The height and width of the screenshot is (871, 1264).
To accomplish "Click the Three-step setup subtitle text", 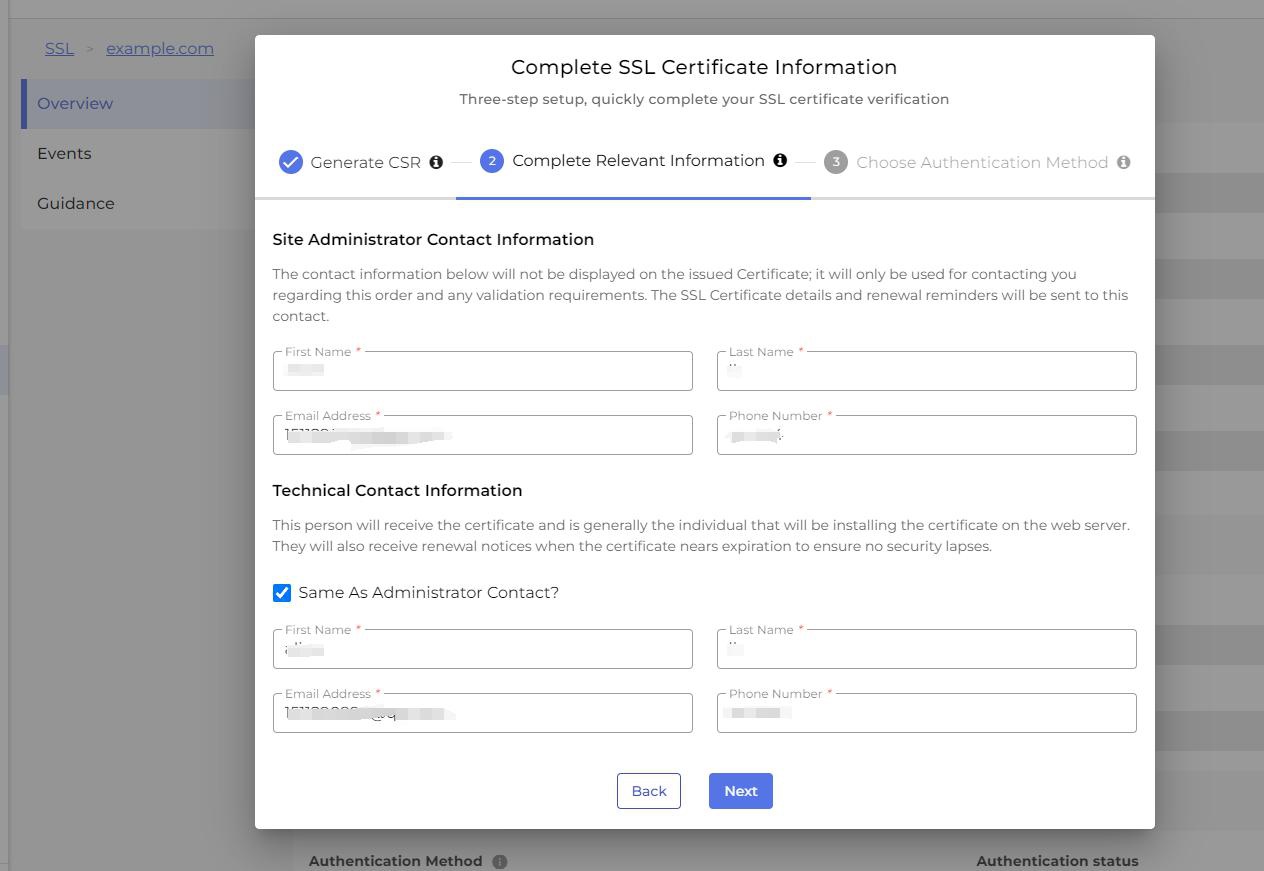I will [x=704, y=99].
